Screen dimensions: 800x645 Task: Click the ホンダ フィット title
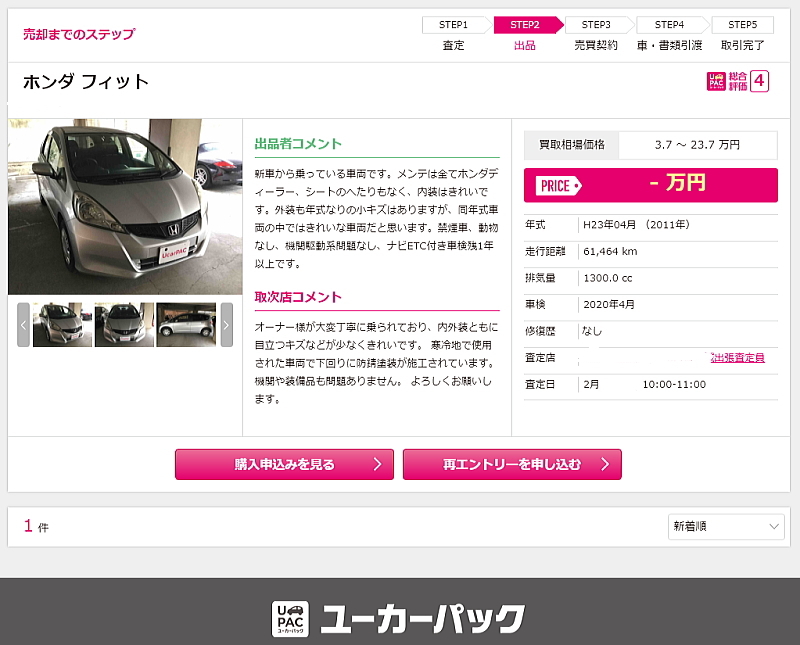click(86, 82)
